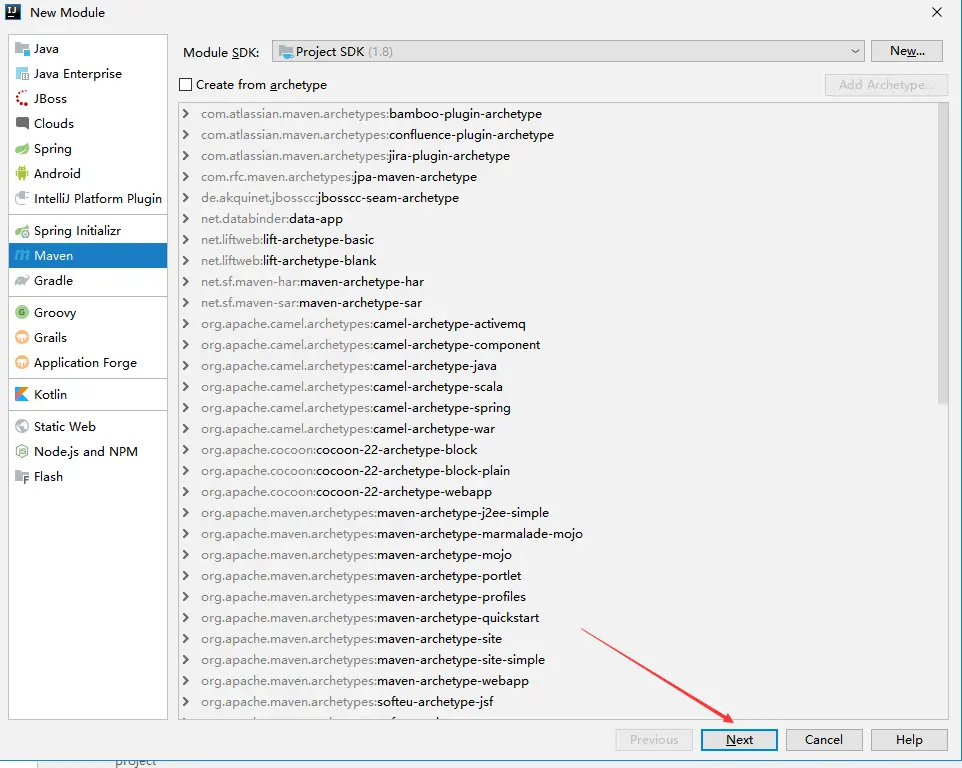This screenshot has width=962, height=768.
Task: Select Gradle module type
Action: click(88, 280)
